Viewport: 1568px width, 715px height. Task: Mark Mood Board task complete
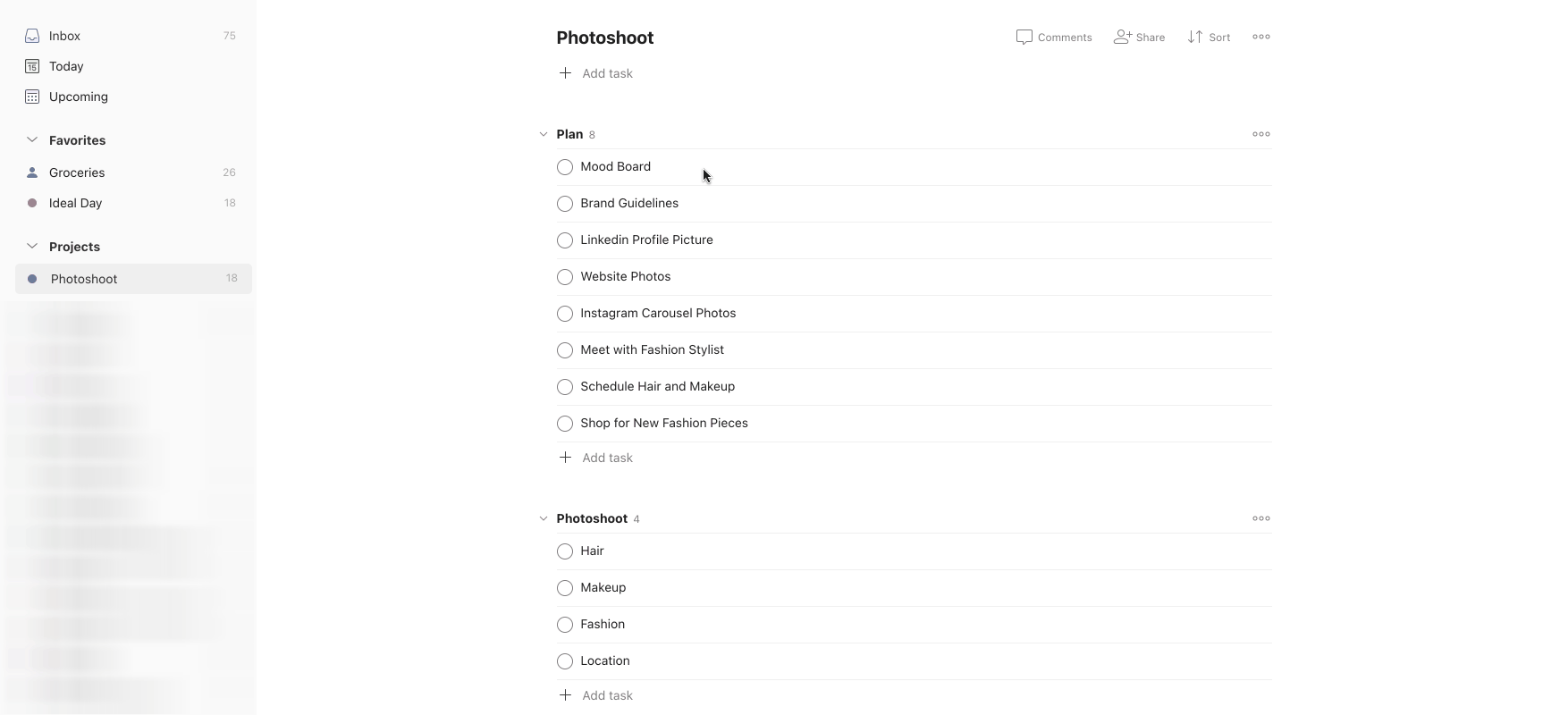[x=565, y=167]
